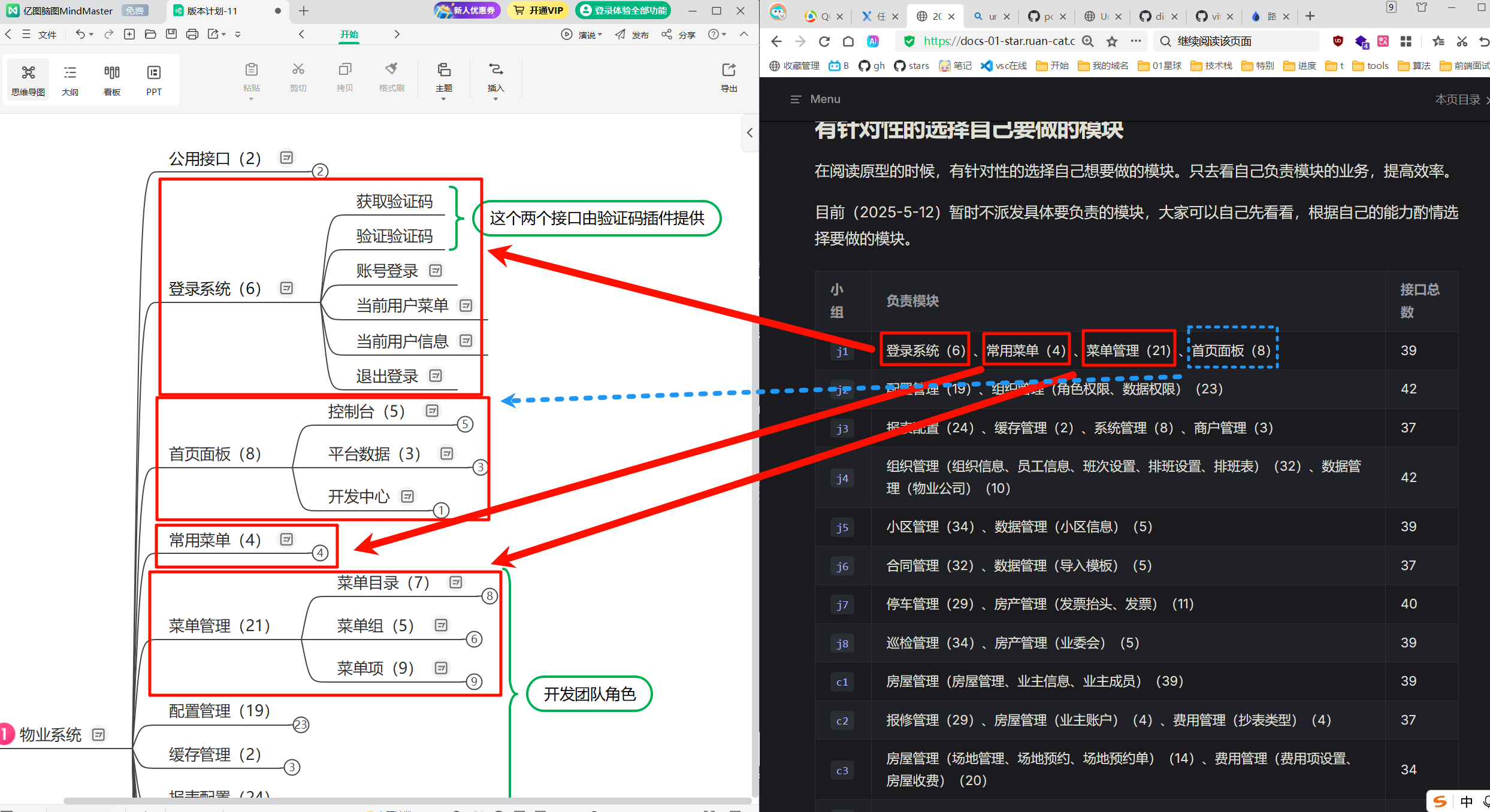Select 缓存管理 (2) mind map node
This screenshot has width=1490, height=812.
click(214, 754)
